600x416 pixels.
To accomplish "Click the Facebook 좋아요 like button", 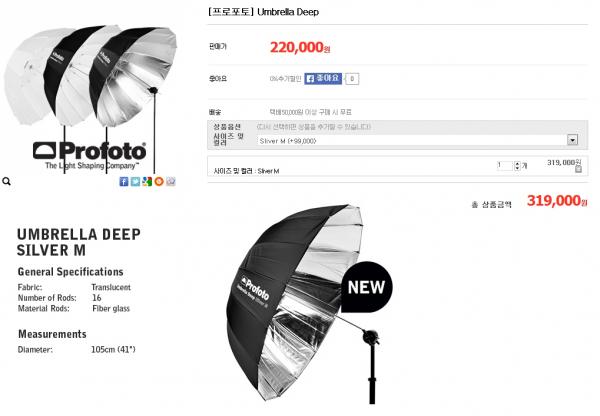I will pyautogui.click(x=323, y=78).
